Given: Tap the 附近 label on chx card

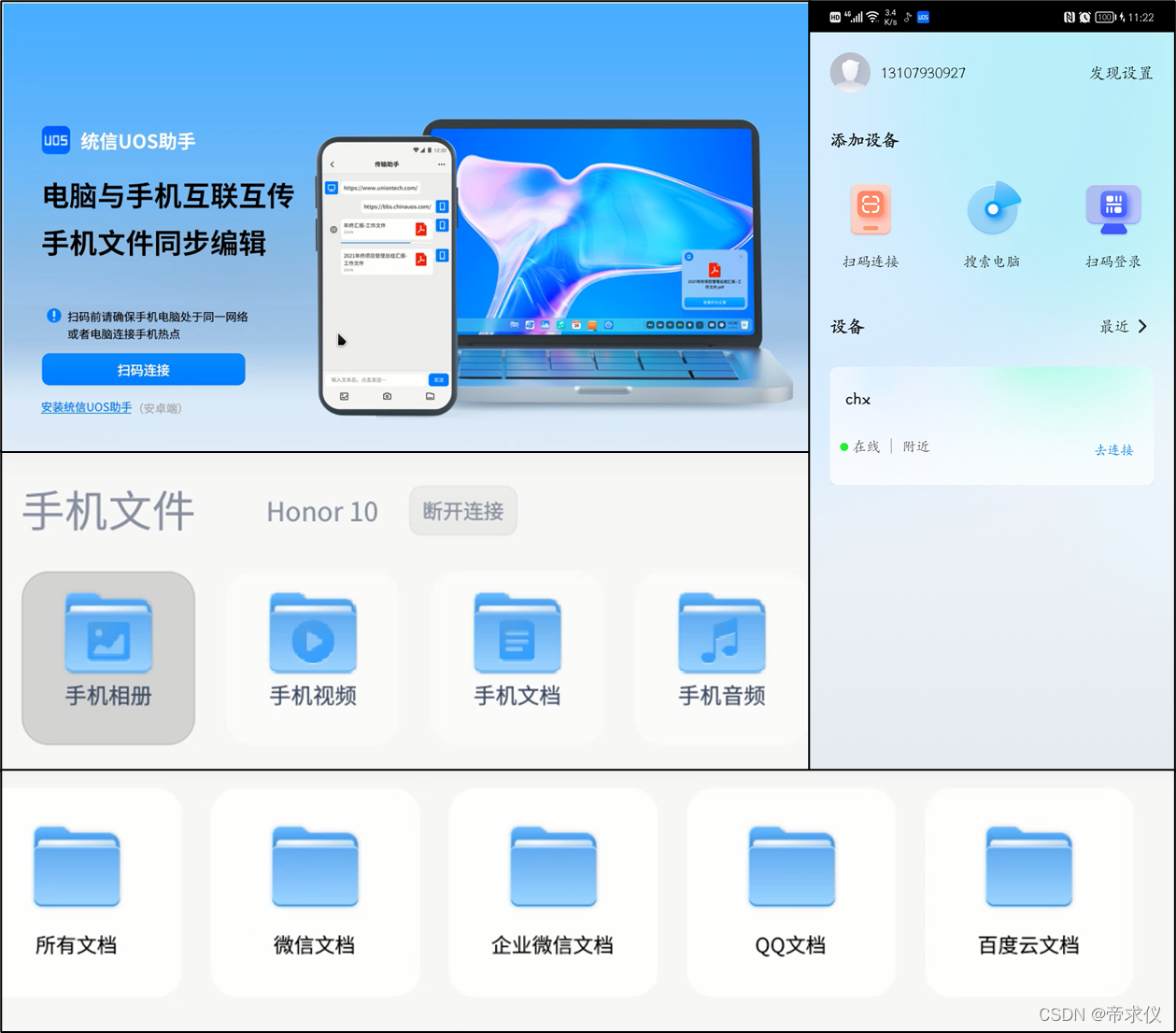Looking at the screenshot, I should (916, 446).
